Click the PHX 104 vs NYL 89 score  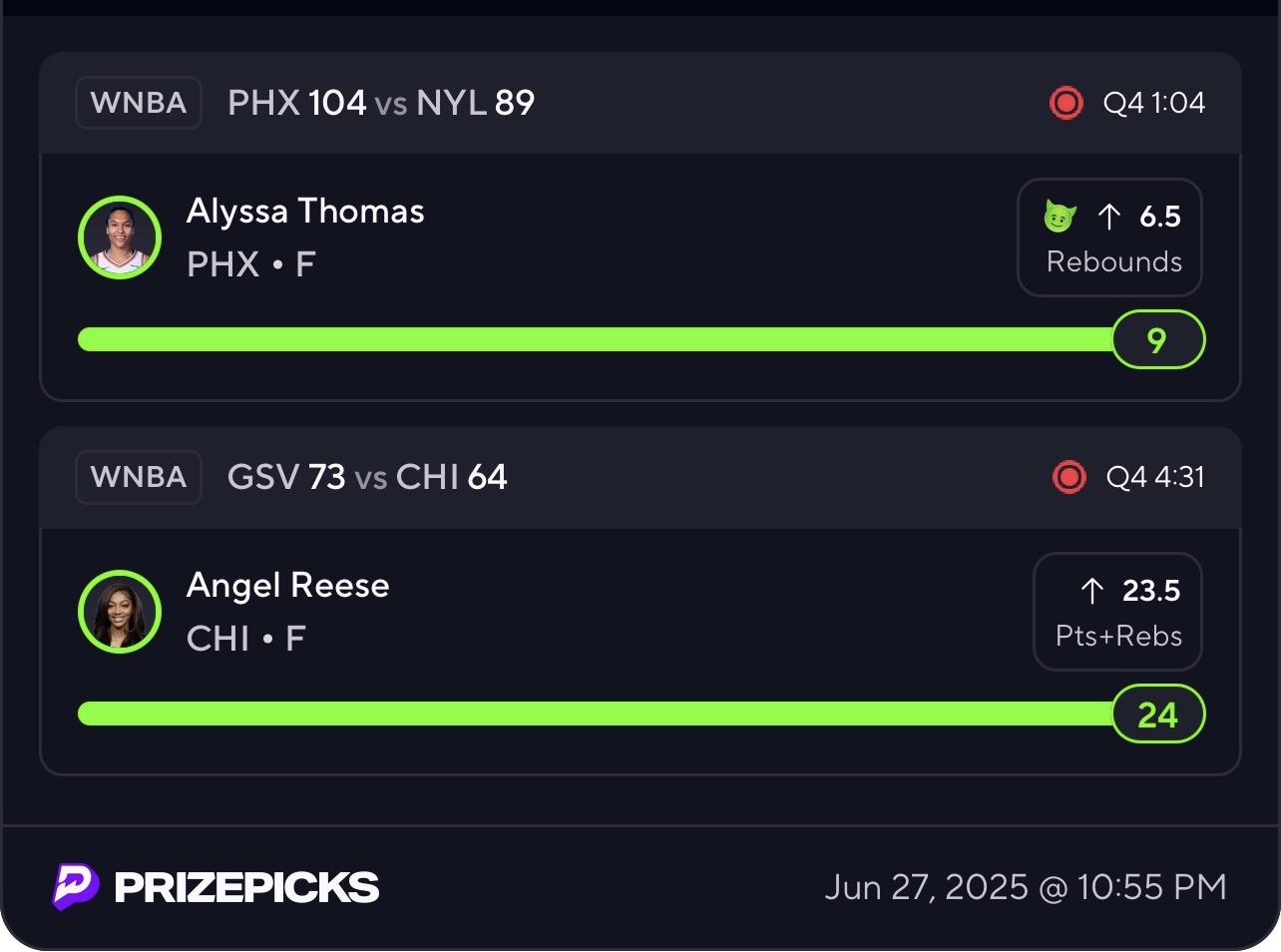pyautogui.click(x=381, y=103)
